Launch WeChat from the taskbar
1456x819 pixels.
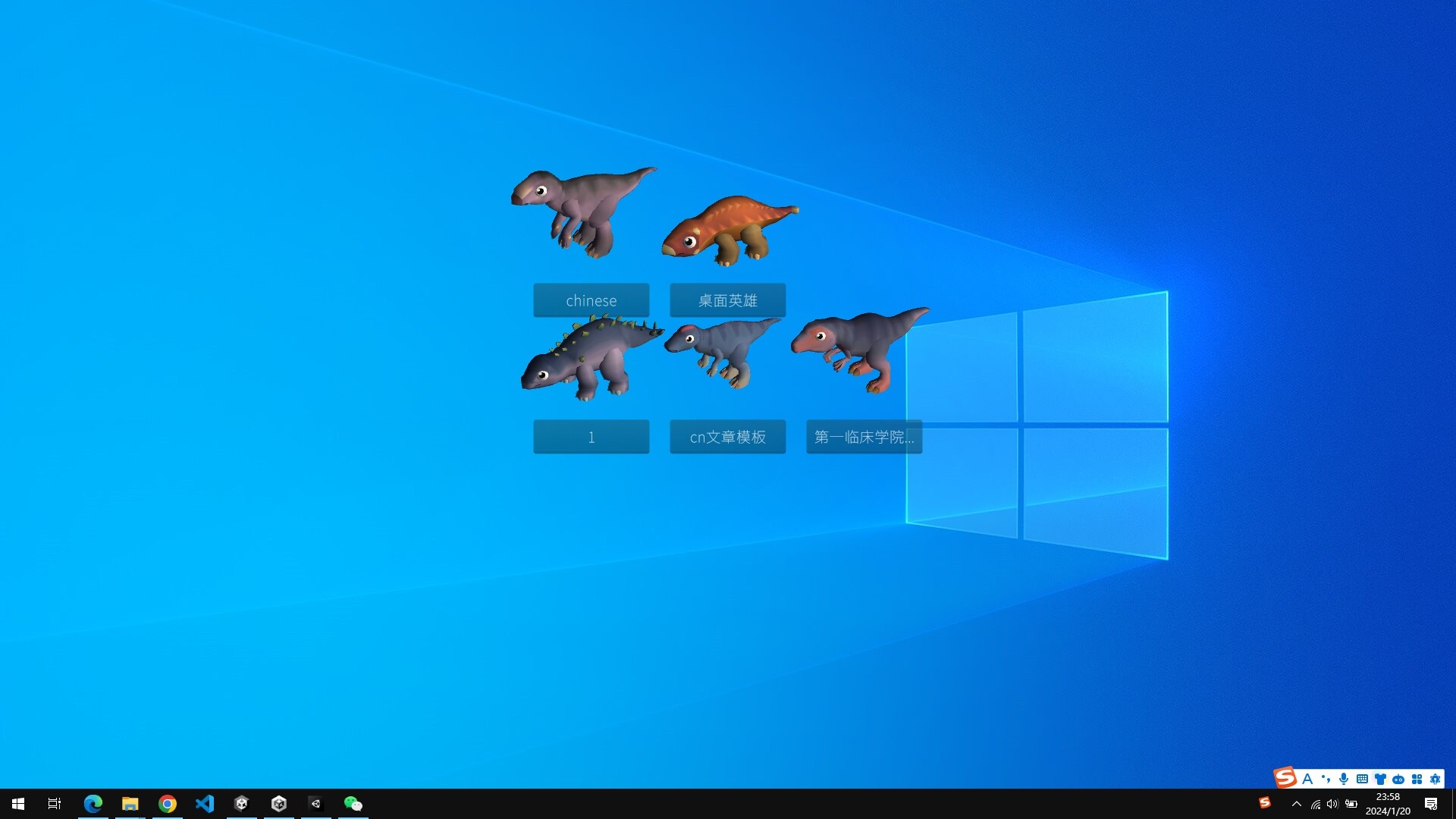(x=353, y=804)
